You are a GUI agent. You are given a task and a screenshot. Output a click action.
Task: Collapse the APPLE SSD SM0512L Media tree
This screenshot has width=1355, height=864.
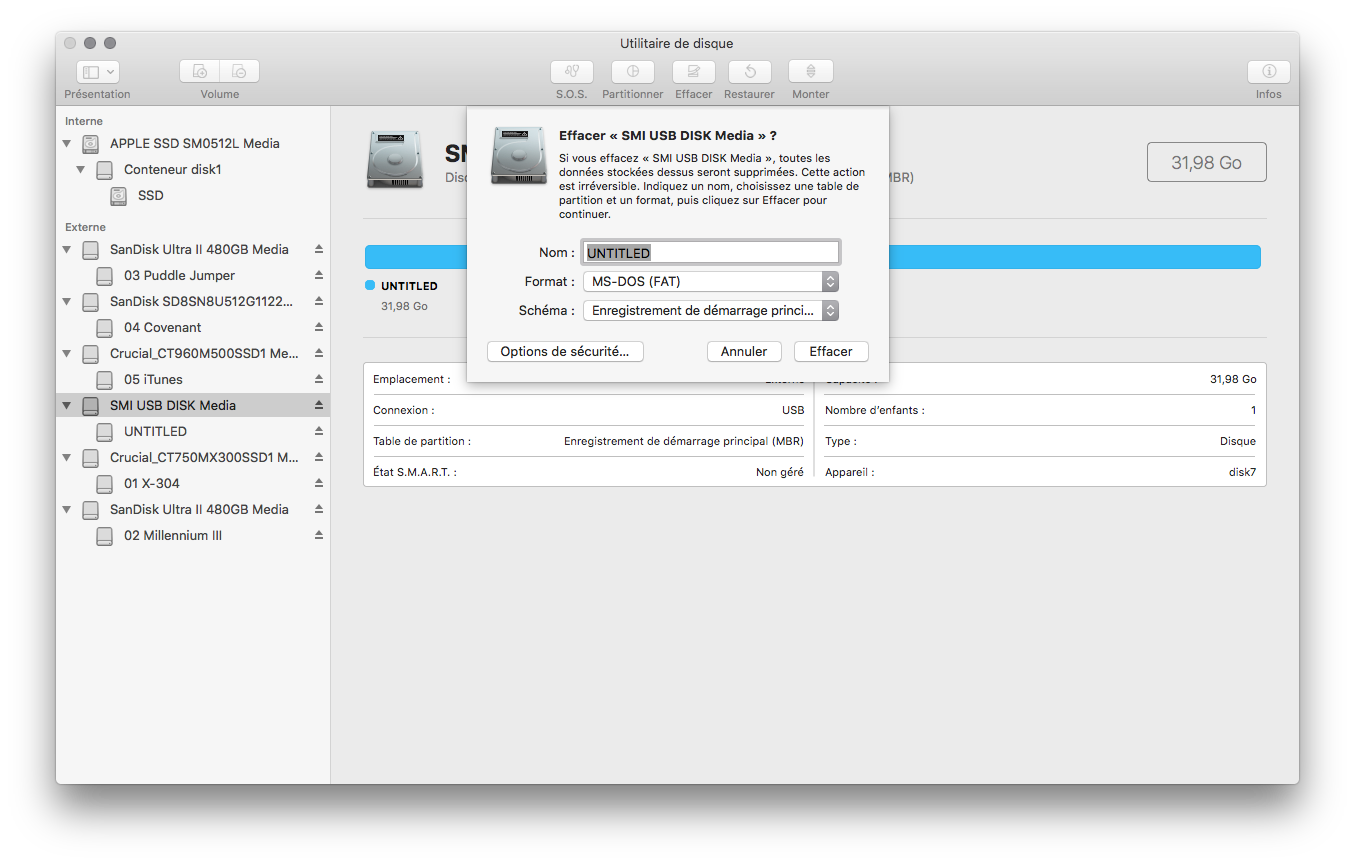[67, 143]
